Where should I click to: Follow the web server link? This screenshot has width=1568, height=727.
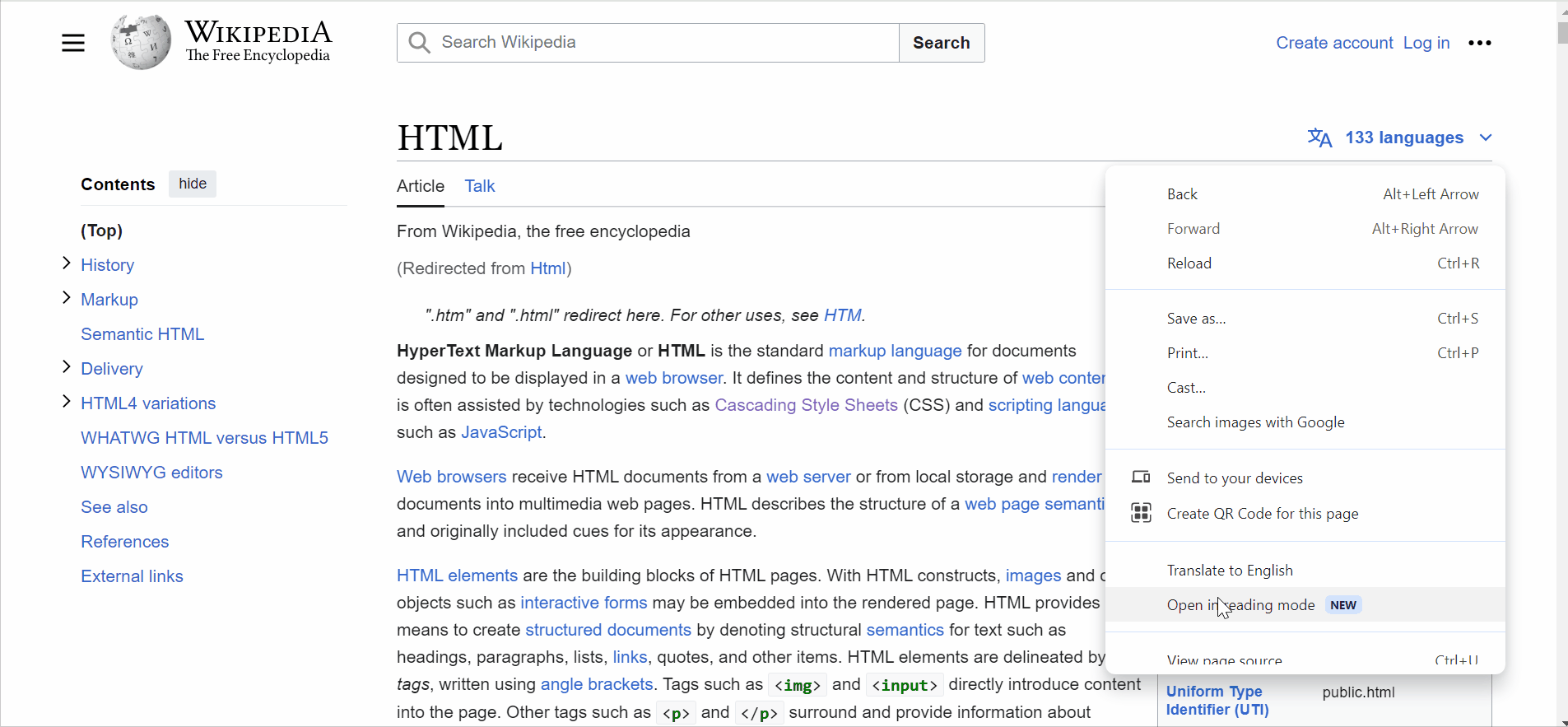click(x=808, y=477)
